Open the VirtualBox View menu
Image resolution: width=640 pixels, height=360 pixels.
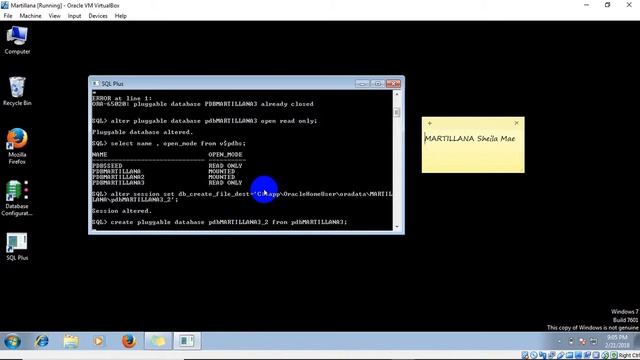(54, 16)
